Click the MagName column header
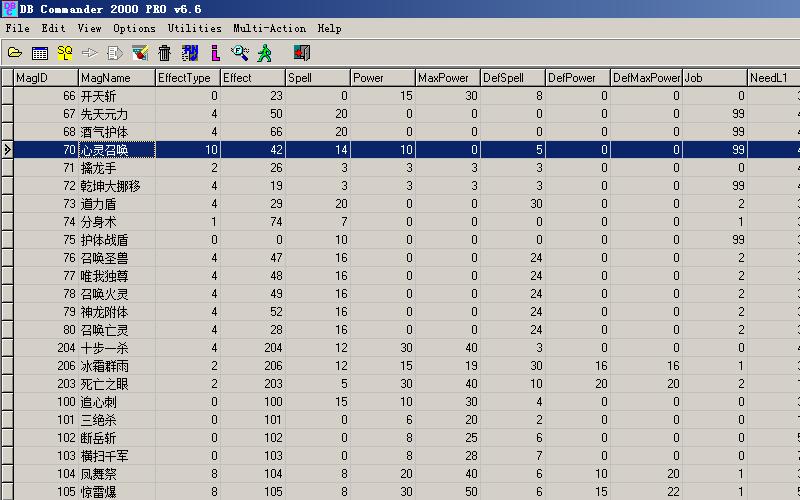Viewport: 800px width, 500px height. pos(115,78)
